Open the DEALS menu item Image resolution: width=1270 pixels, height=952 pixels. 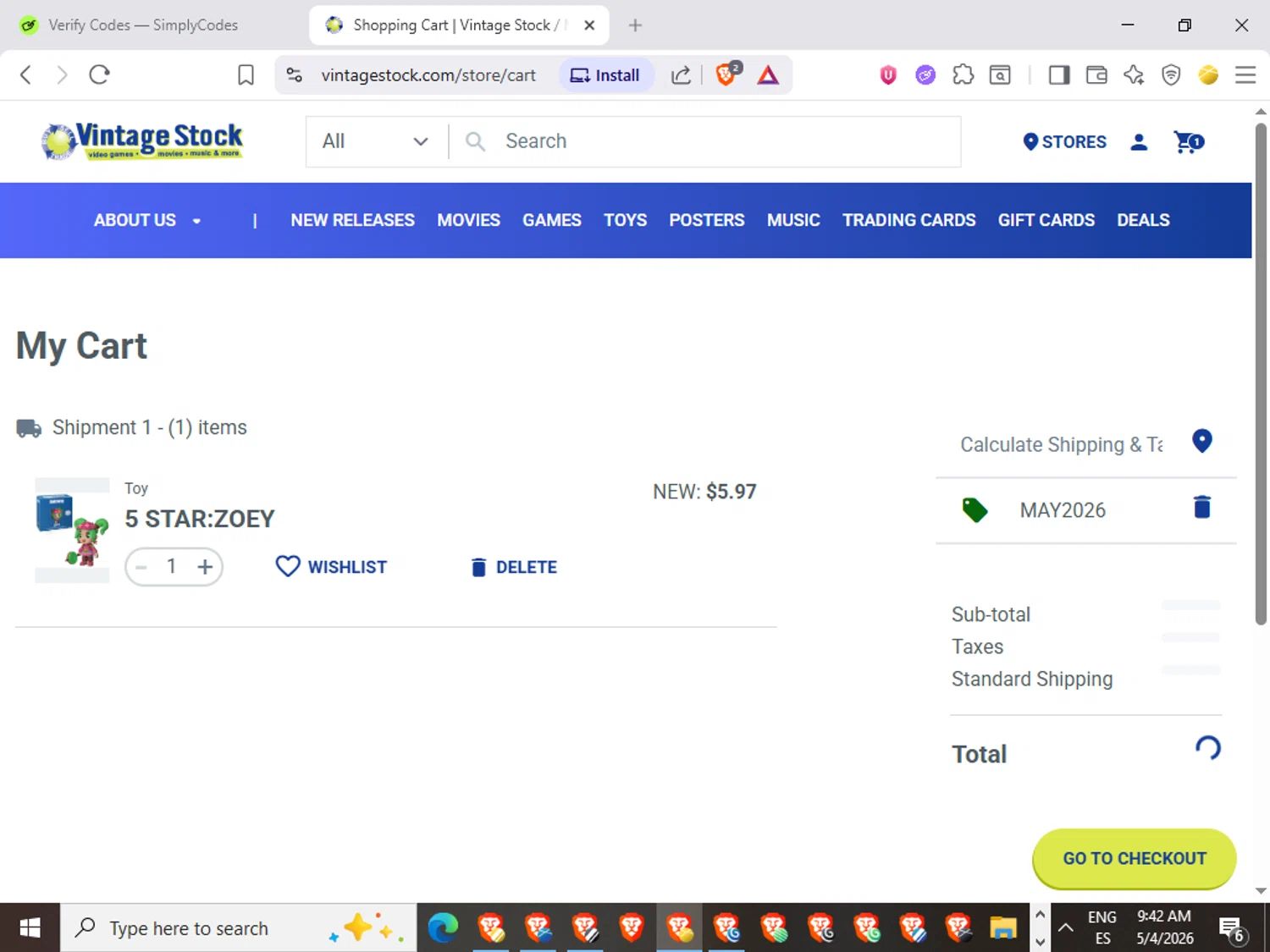click(x=1143, y=220)
